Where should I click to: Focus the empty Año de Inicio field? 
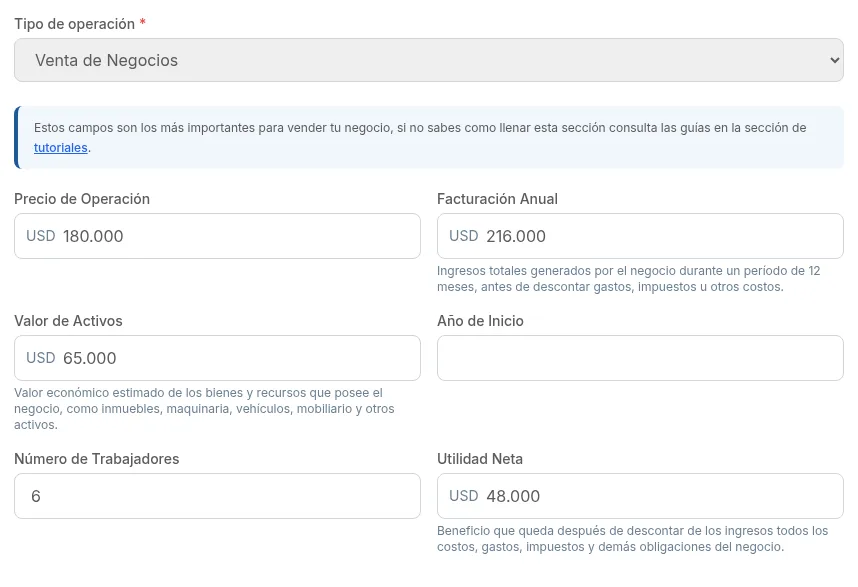[640, 358]
